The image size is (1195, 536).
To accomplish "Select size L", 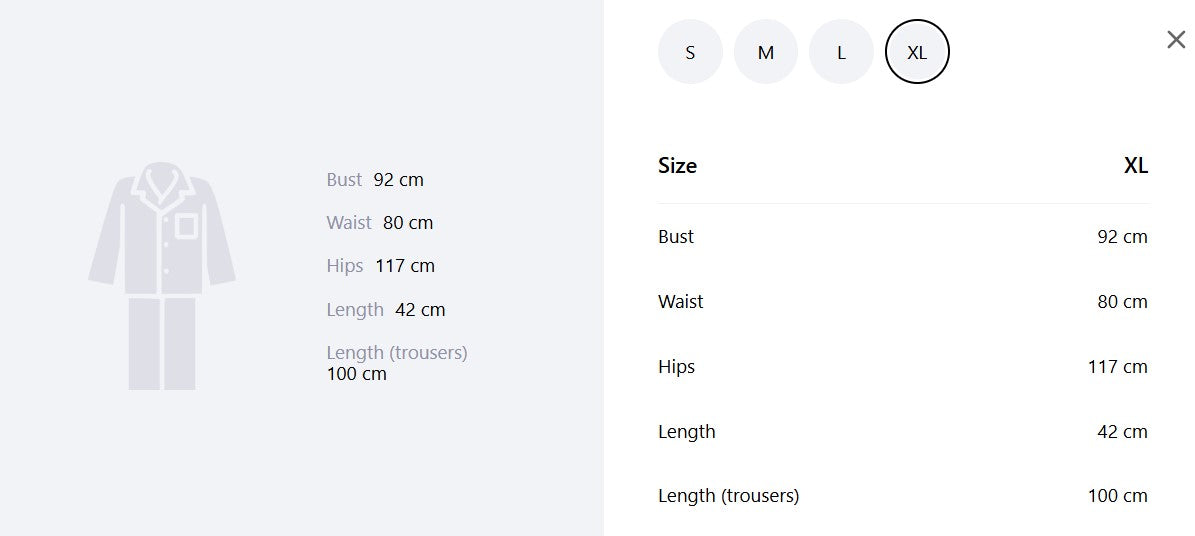I will click(x=841, y=52).
